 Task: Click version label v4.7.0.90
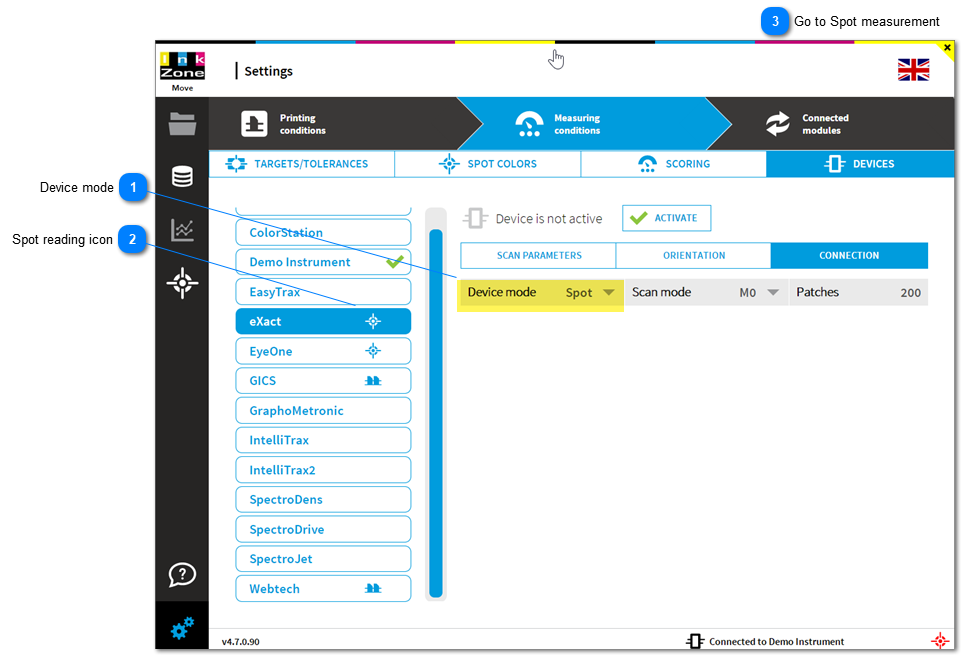tap(240, 641)
